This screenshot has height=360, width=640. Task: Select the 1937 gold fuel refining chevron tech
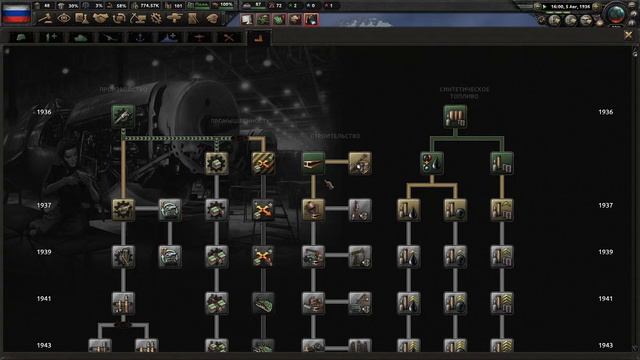[502, 209]
